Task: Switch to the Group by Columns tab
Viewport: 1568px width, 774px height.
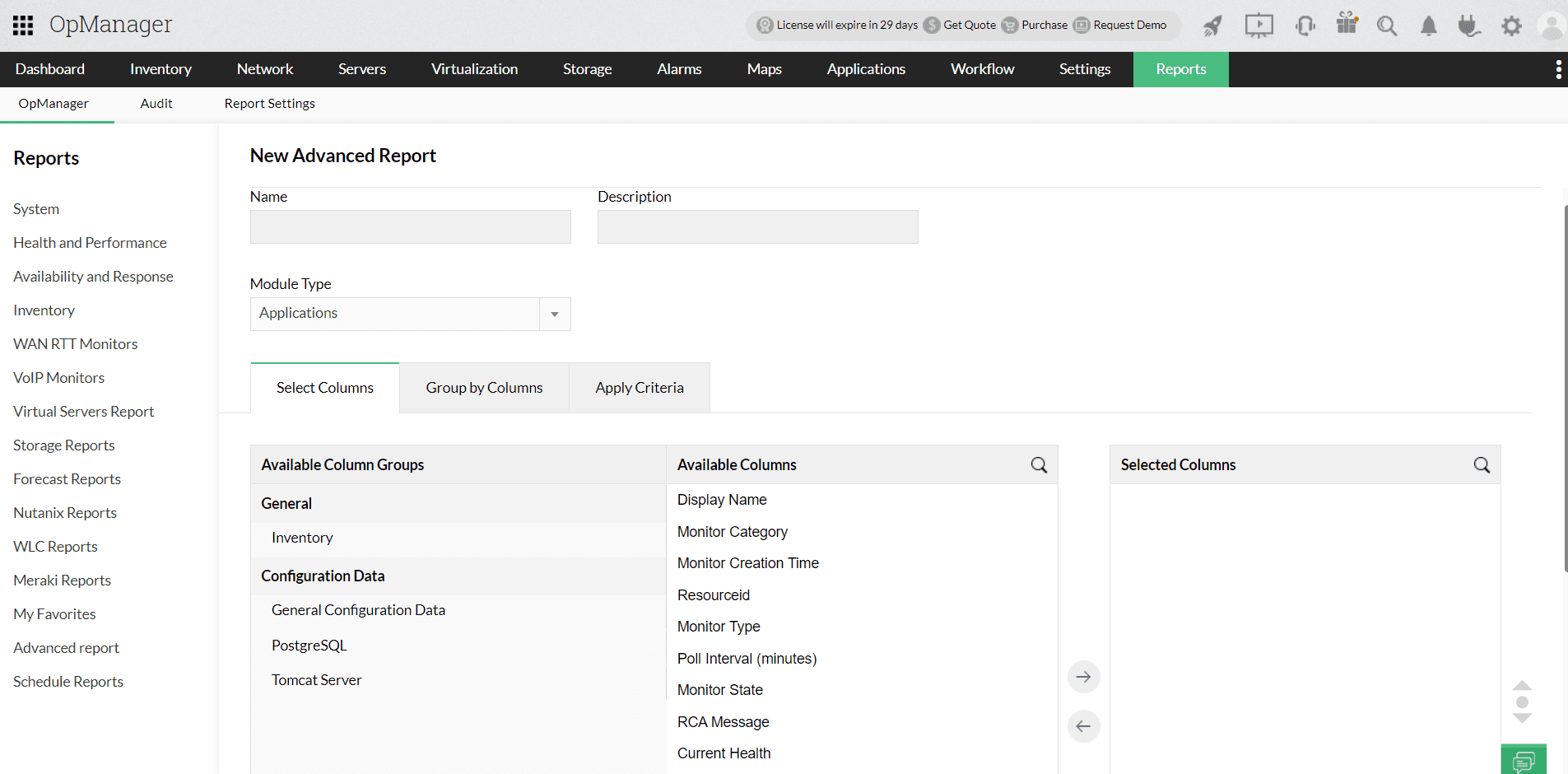Action: pyautogui.click(x=483, y=387)
